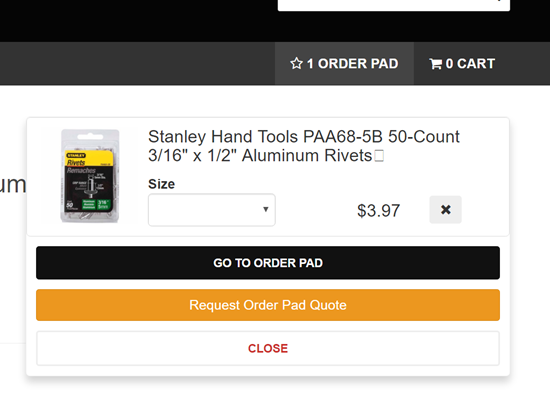Open the Size selection box
This screenshot has width=550, height=394.
coord(212,210)
